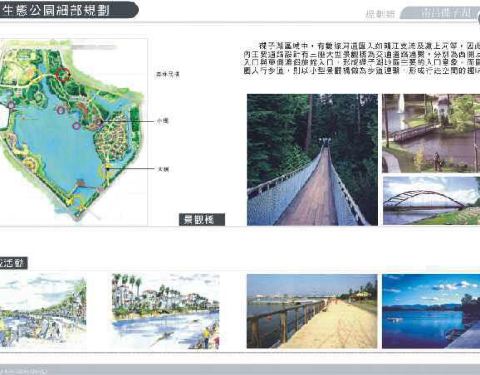Click the 大橋 callout label beside the map
The width and height of the screenshot is (480, 375).
click(163, 169)
